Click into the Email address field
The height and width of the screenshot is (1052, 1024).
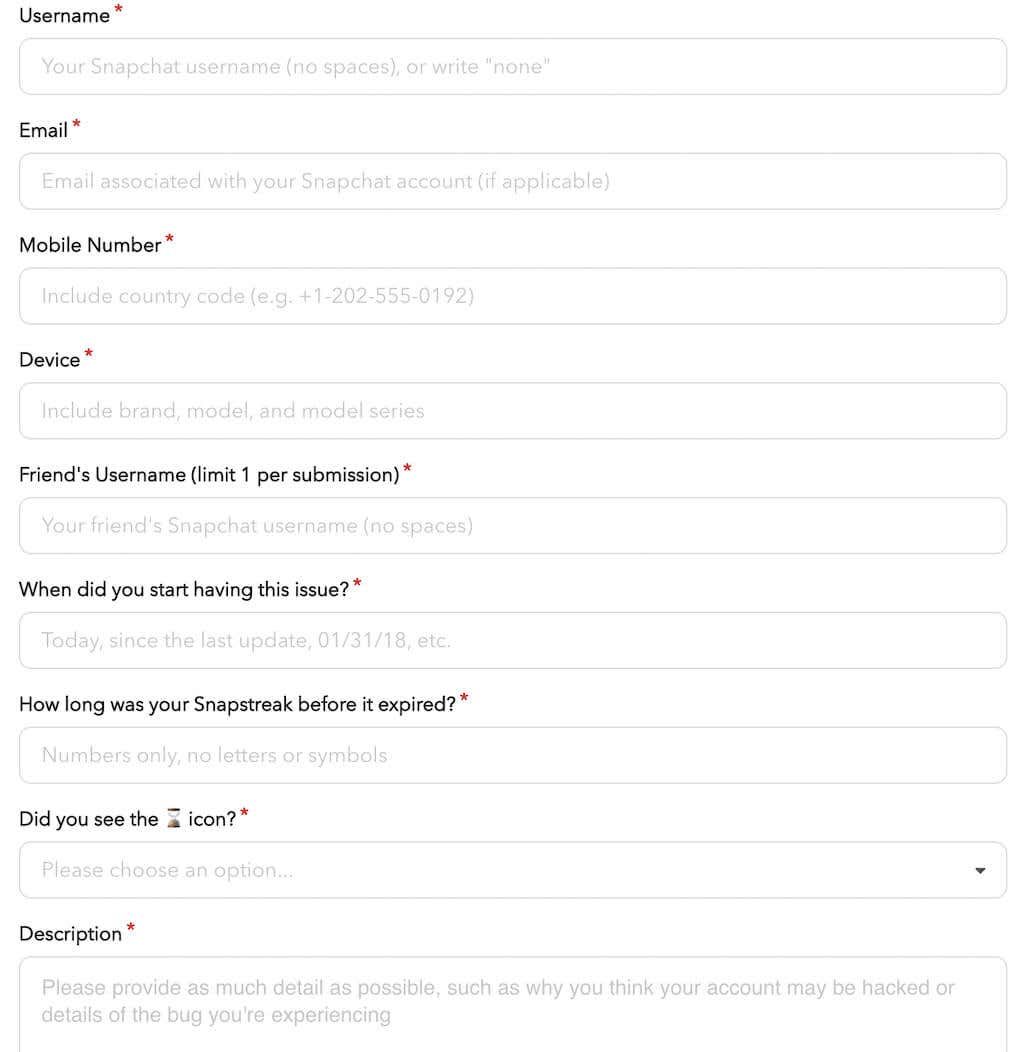tap(512, 181)
